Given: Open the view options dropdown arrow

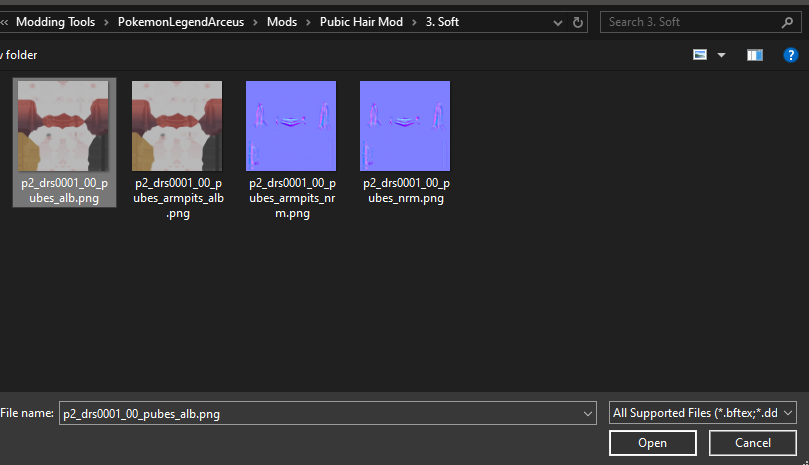Looking at the screenshot, I should pos(721,55).
